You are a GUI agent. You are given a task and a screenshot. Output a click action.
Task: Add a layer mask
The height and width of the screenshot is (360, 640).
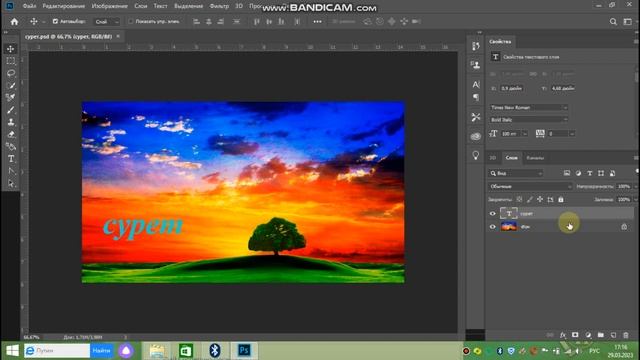[x=575, y=335]
